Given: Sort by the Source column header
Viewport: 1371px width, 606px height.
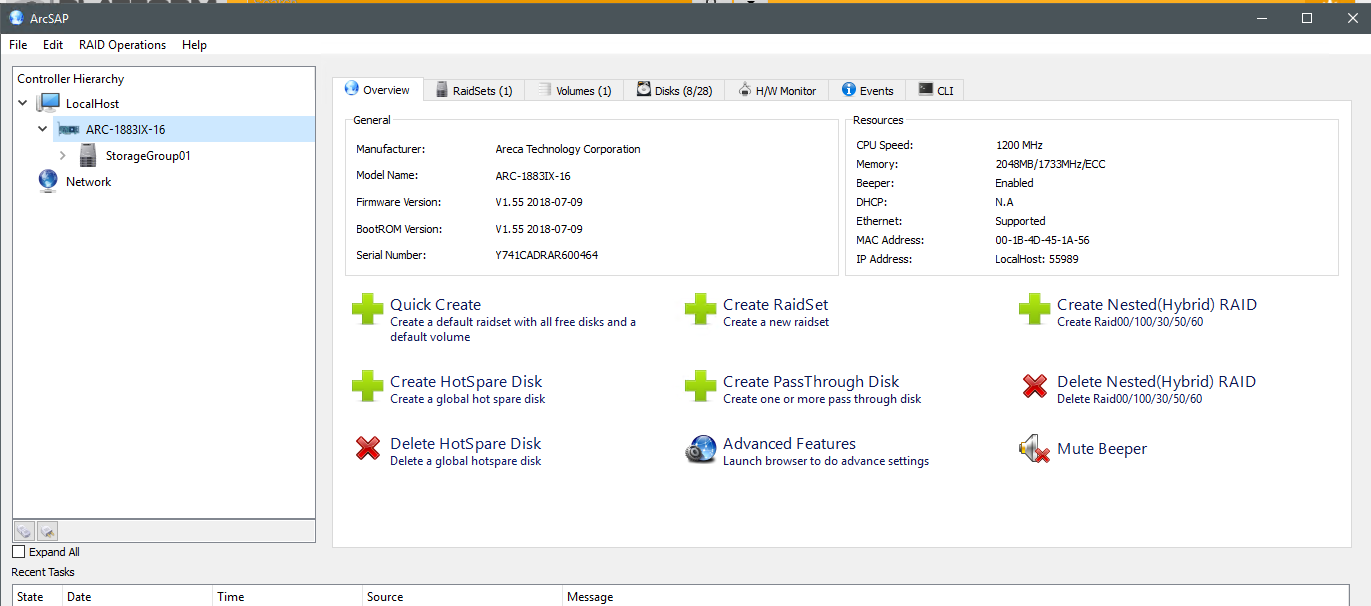Looking at the screenshot, I should pyautogui.click(x=463, y=597).
